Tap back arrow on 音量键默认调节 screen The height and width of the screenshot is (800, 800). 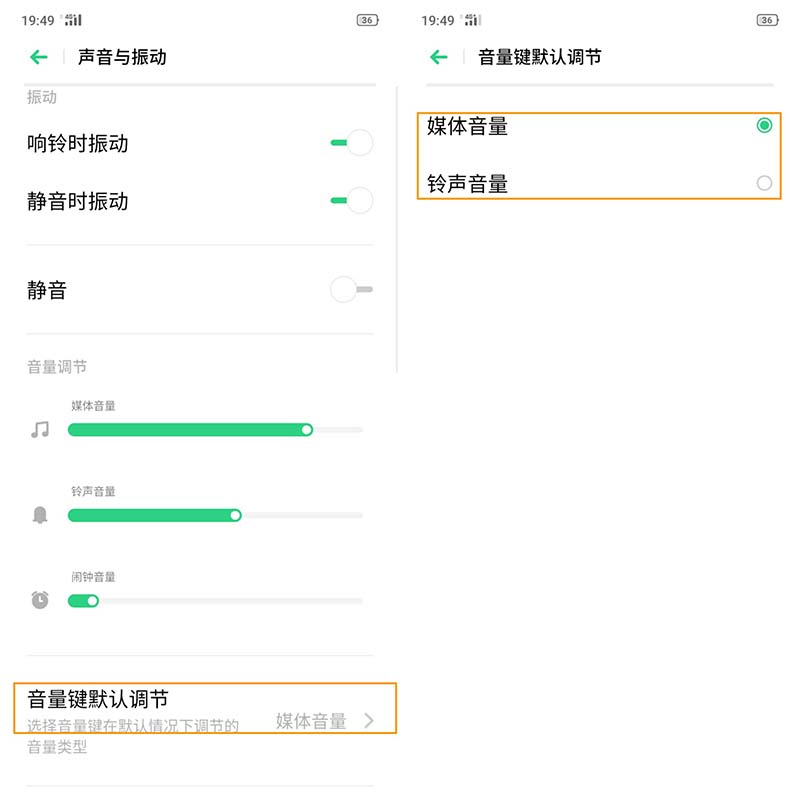pyautogui.click(x=439, y=57)
